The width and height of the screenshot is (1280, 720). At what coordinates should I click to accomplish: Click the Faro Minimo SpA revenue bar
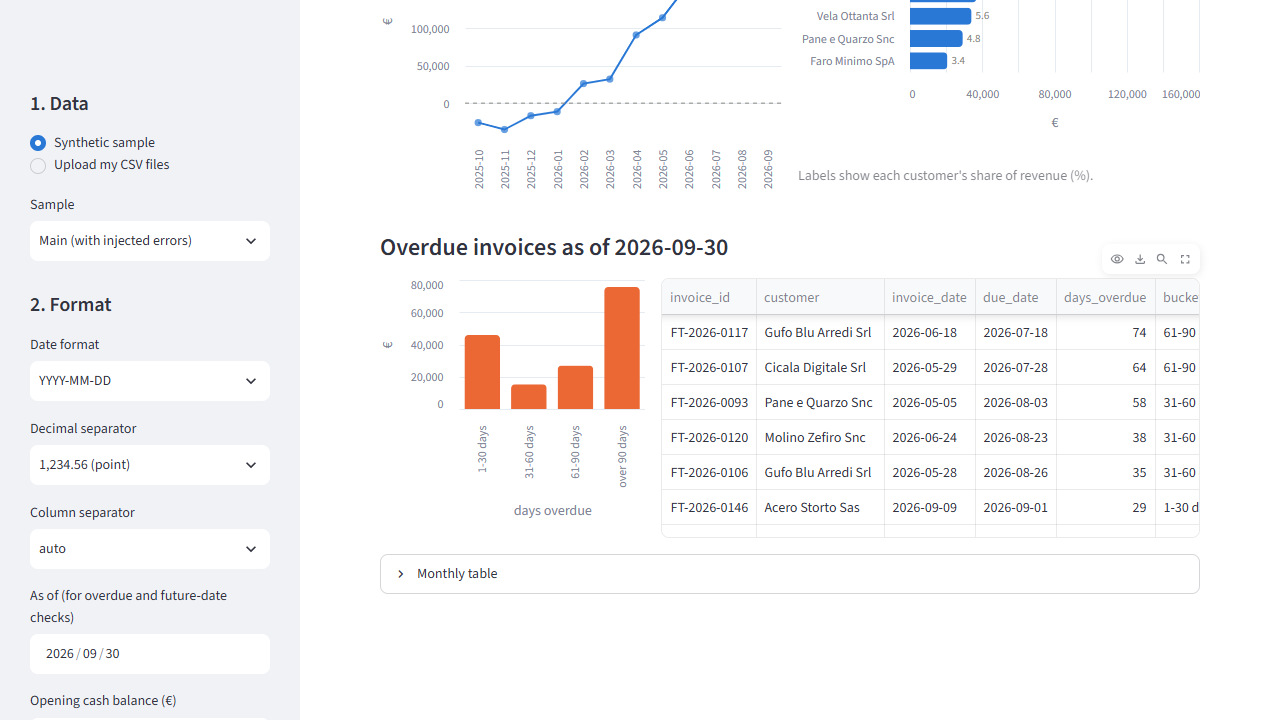(928, 61)
